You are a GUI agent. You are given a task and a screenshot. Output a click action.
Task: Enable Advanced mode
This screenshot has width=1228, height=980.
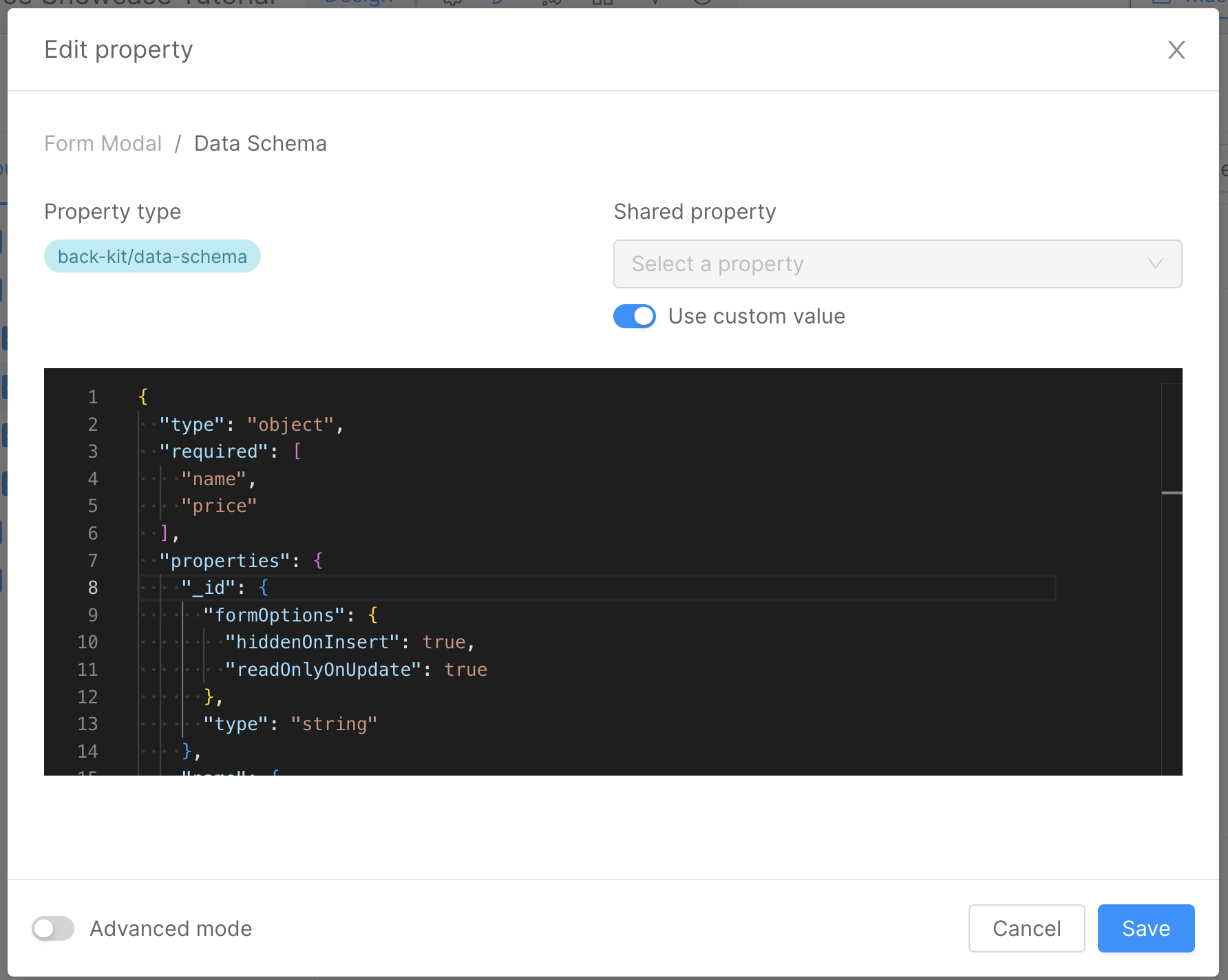[53, 928]
